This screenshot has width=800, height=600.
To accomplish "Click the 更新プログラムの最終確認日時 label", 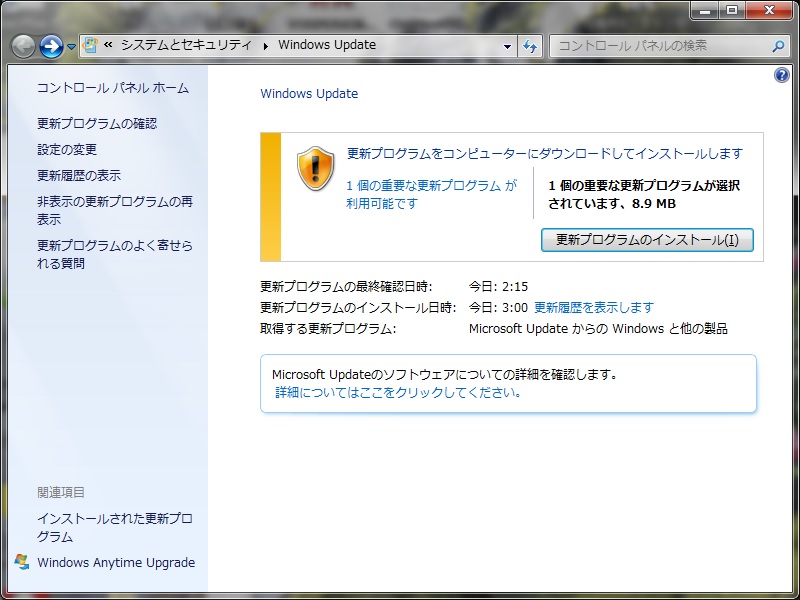I will coord(346,286).
